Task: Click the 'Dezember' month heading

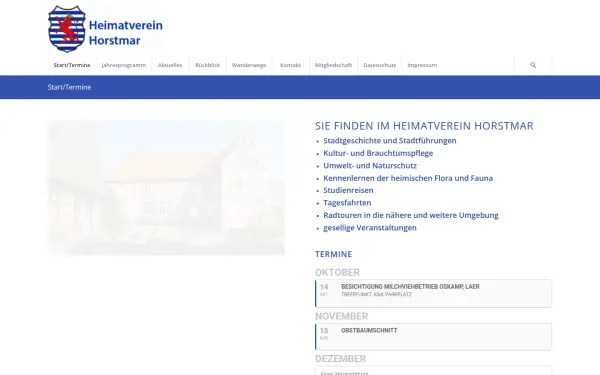Action: tap(340, 359)
